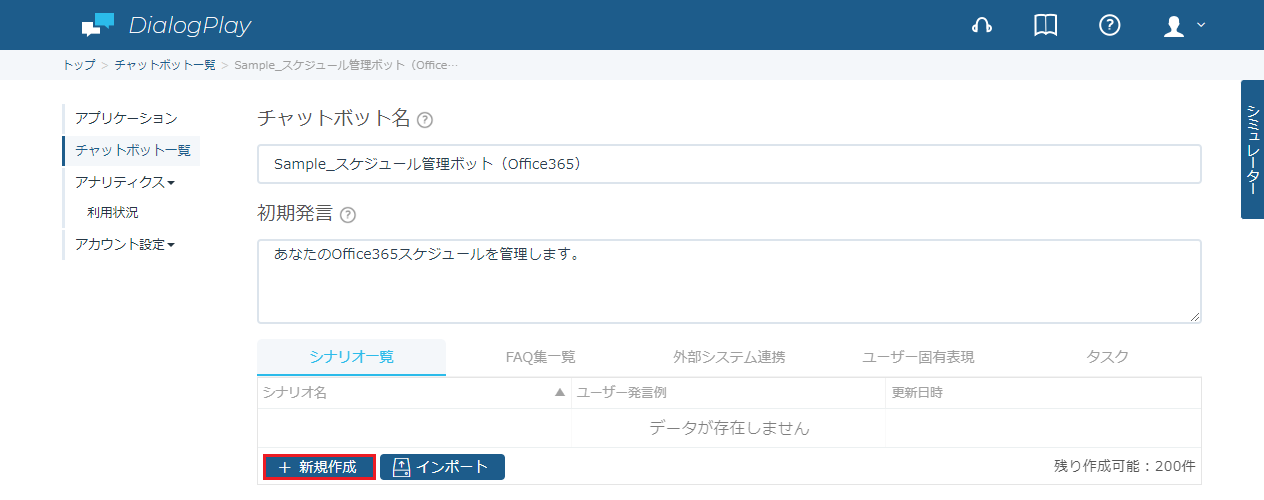
Task: Switch to シナリオ一覧 tab
Action: coord(352,357)
